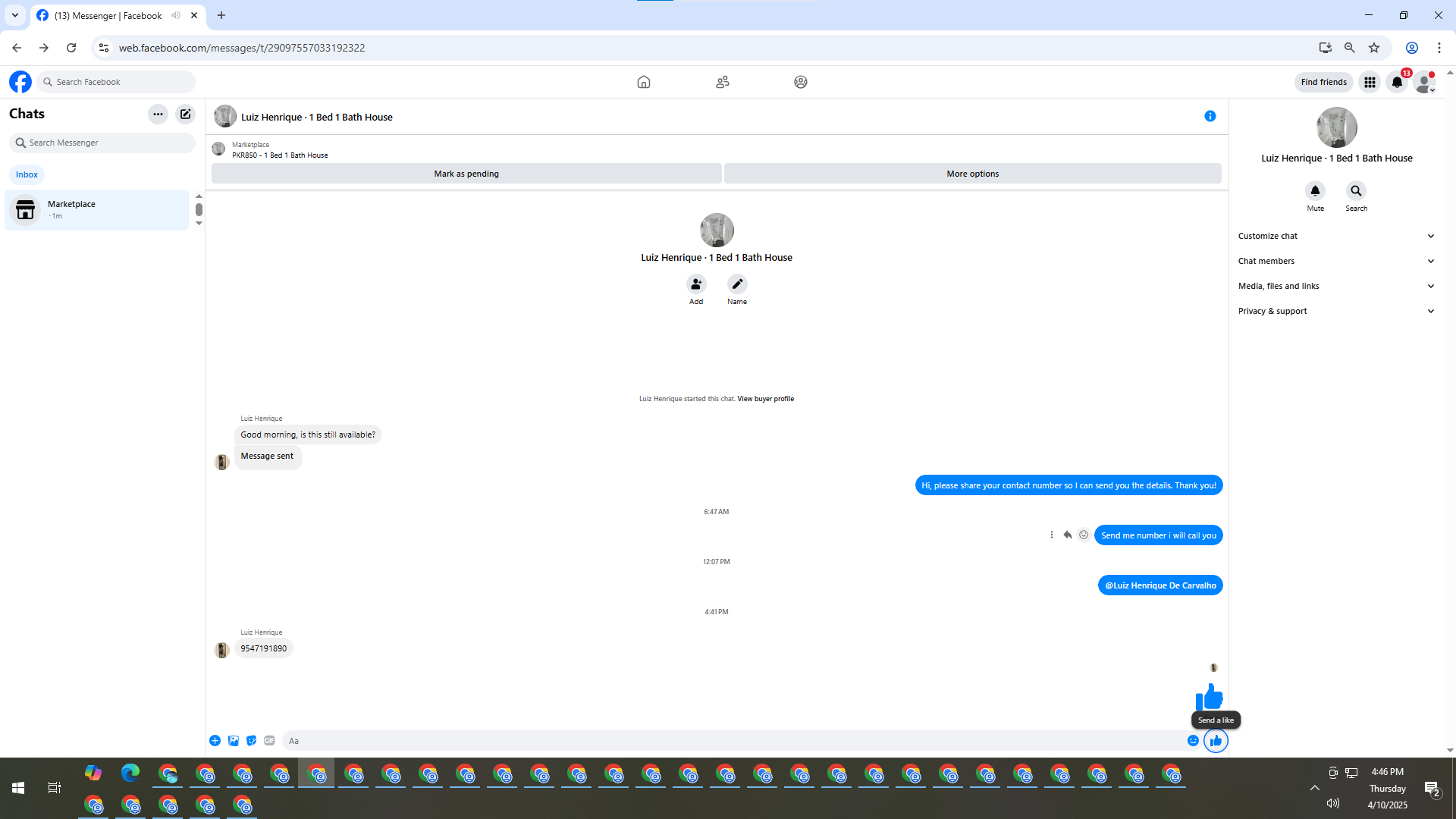Click reply arrow beside 'Send me number' message
1456x819 pixels.
[x=1068, y=535]
